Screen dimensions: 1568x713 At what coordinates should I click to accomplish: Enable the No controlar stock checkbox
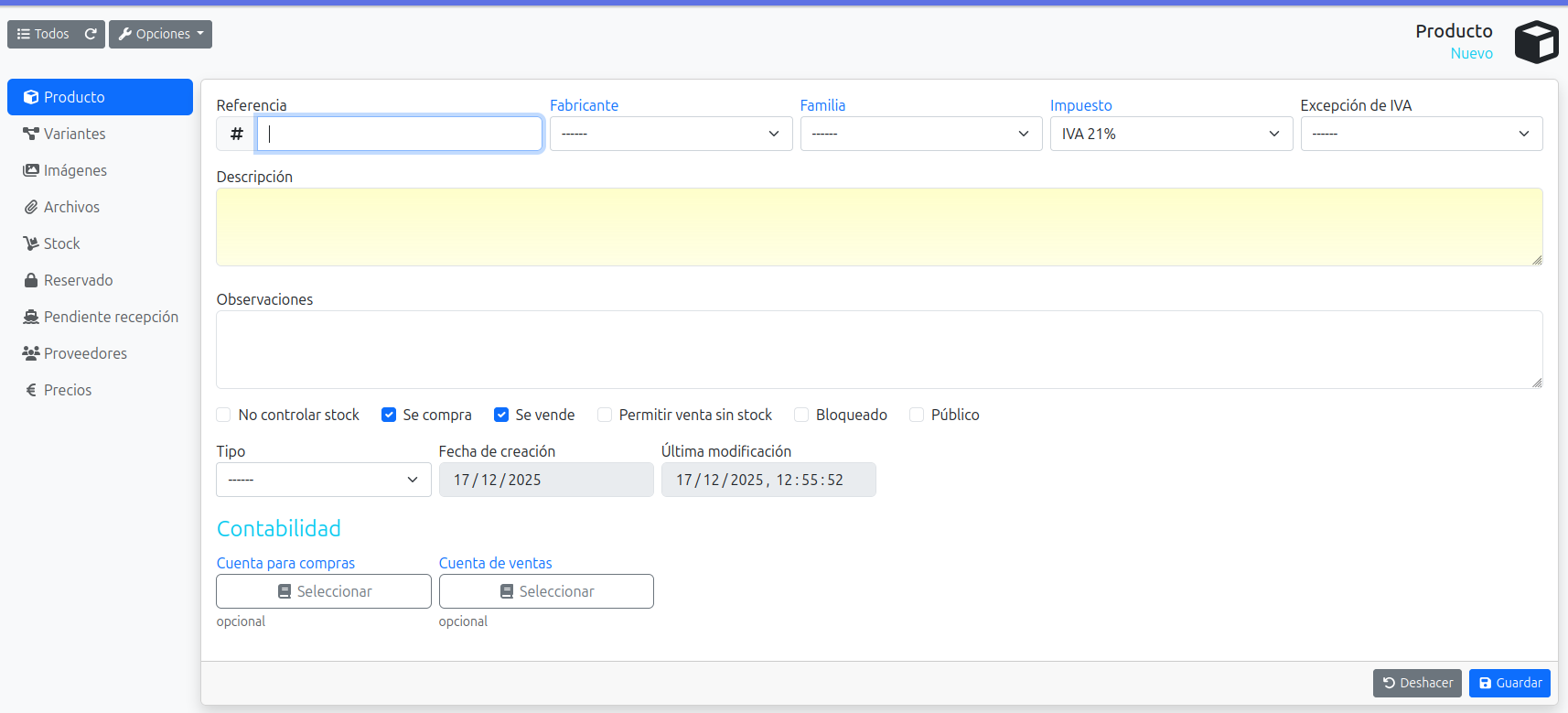click(224, 415)
